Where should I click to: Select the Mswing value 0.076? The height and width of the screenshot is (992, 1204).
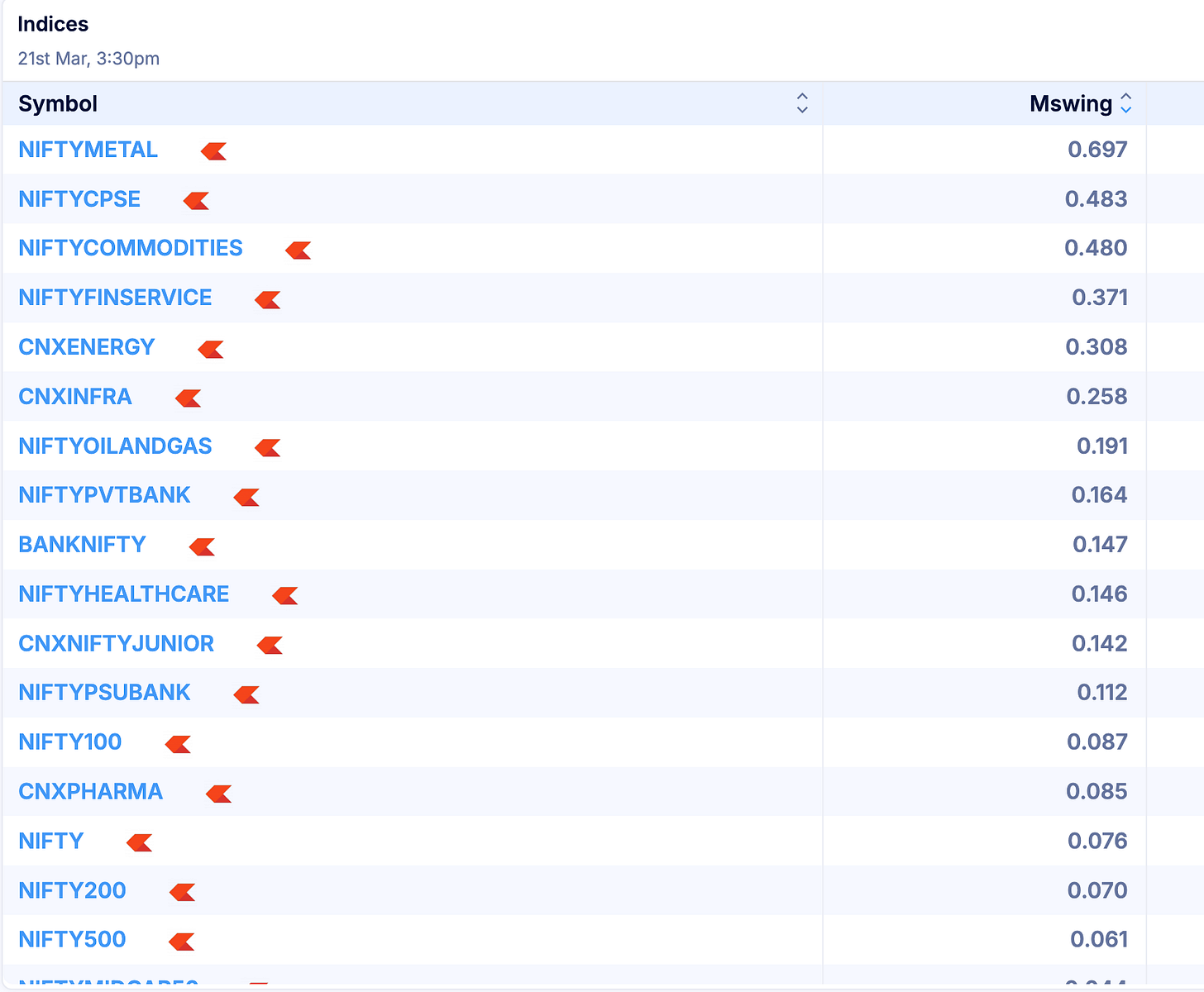coord(1097,842)
